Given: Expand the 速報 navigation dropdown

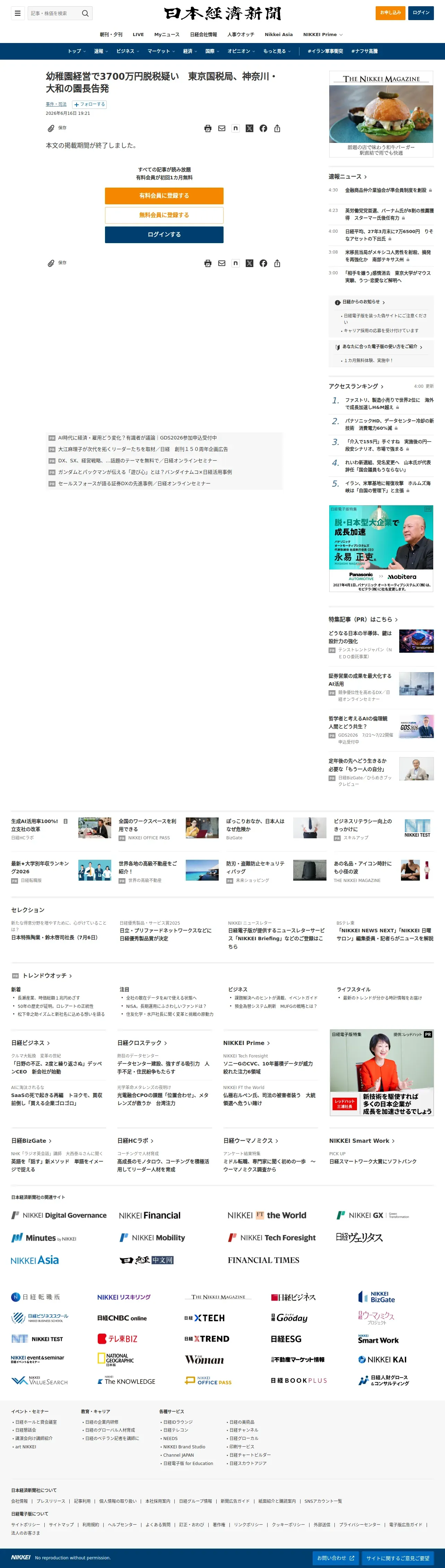Looking at the screenshot, I should pos(101,51).
